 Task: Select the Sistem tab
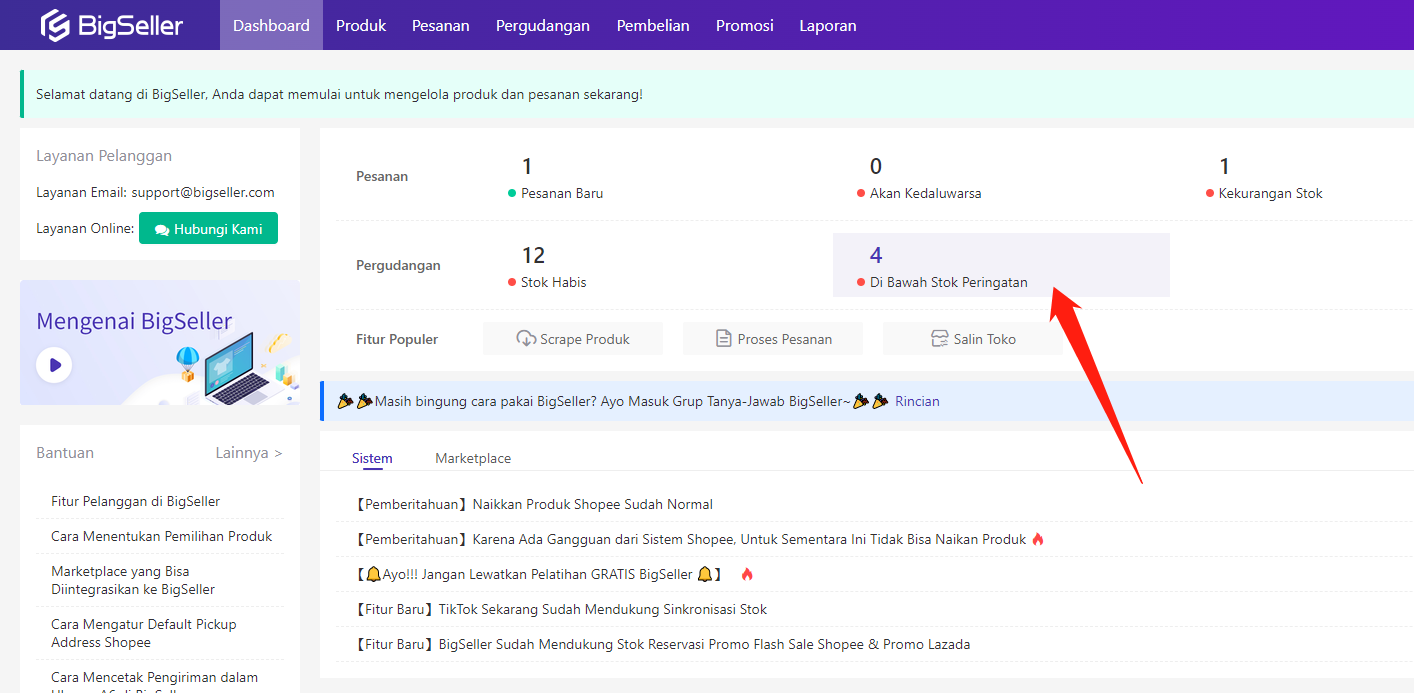(372, 458)
